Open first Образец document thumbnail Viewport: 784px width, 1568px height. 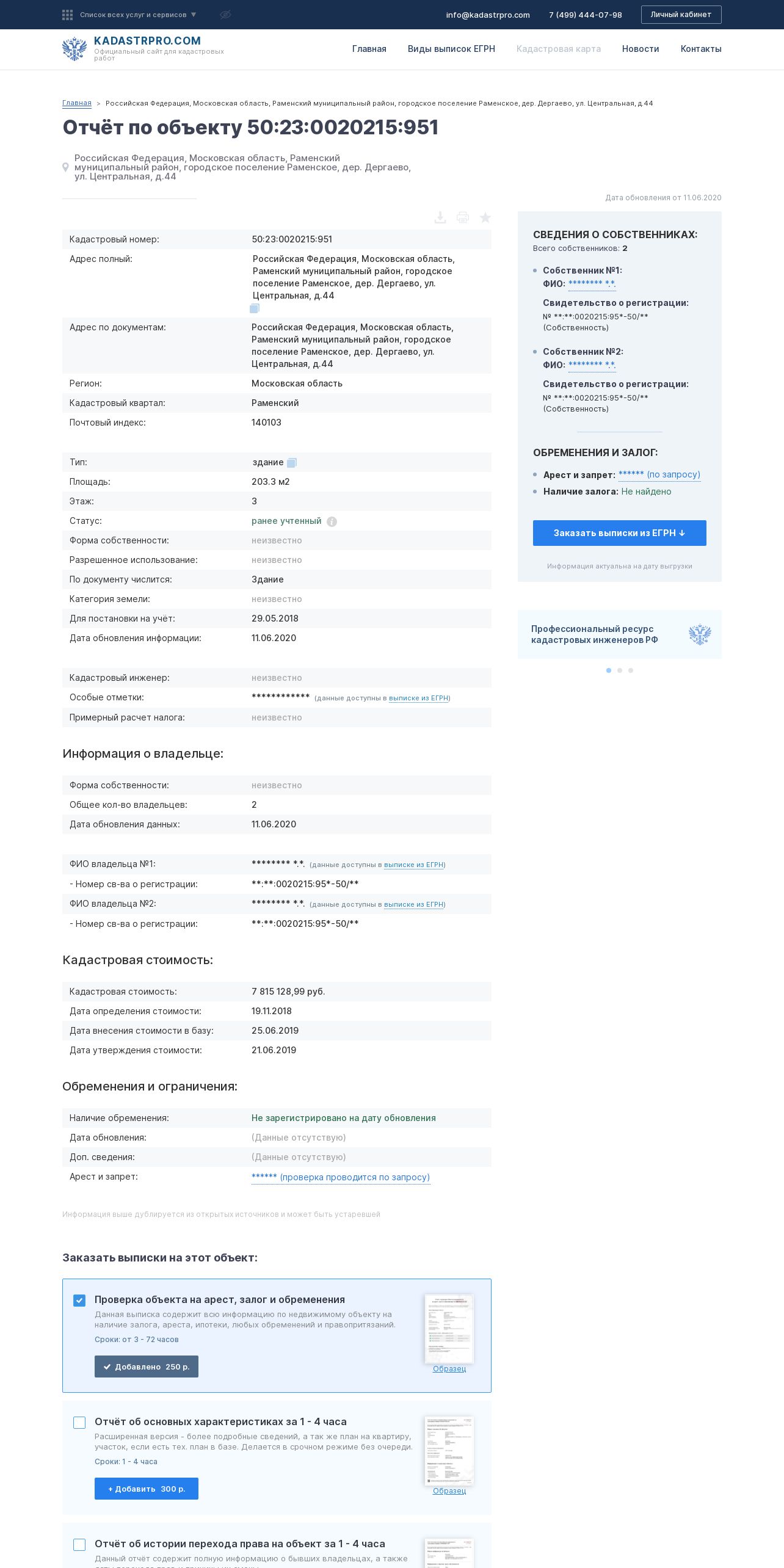point(449,1329)
